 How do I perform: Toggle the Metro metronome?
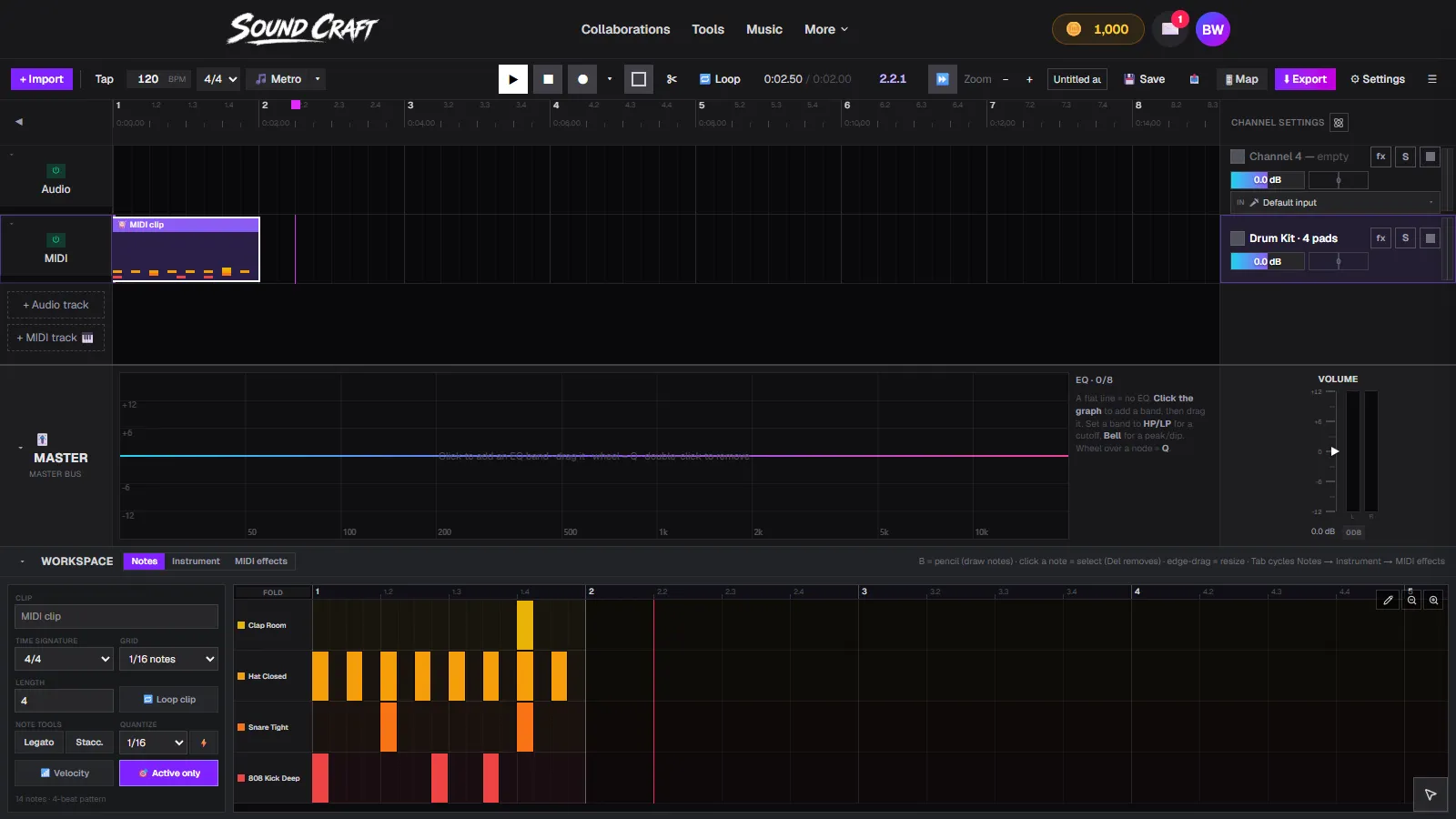click(278, 79)
